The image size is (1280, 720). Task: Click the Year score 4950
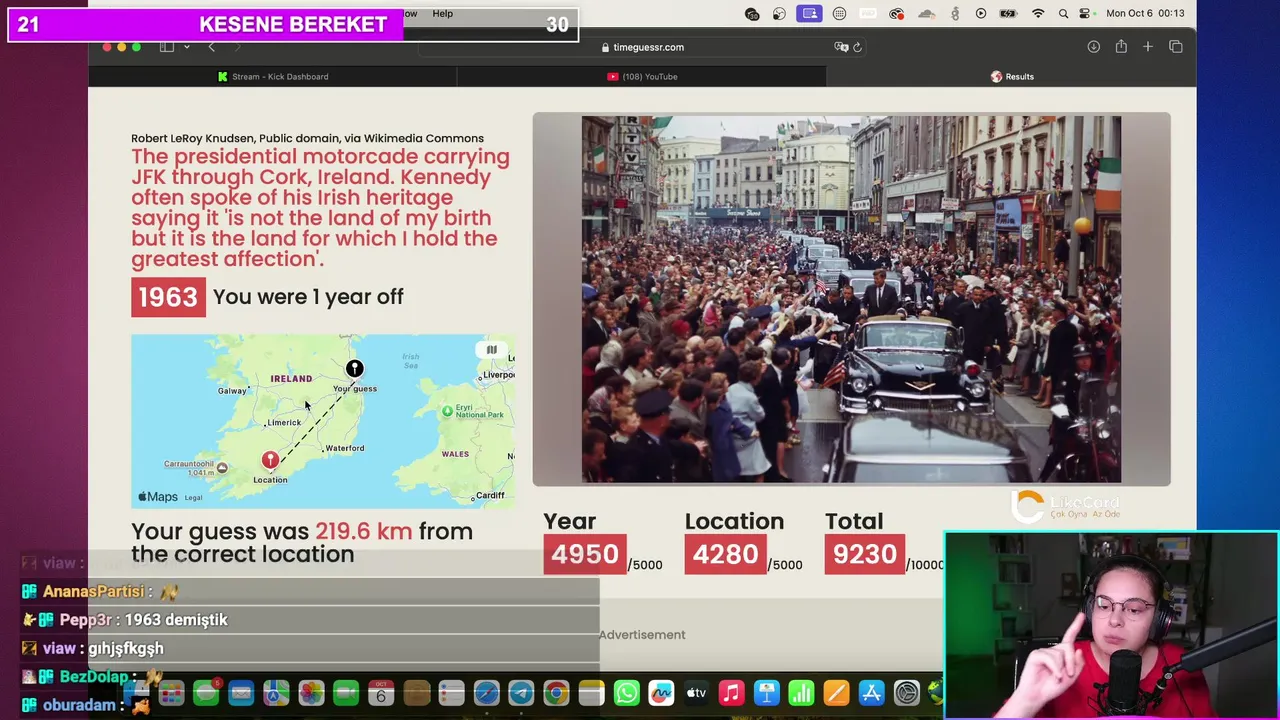(x=585, y=554)
